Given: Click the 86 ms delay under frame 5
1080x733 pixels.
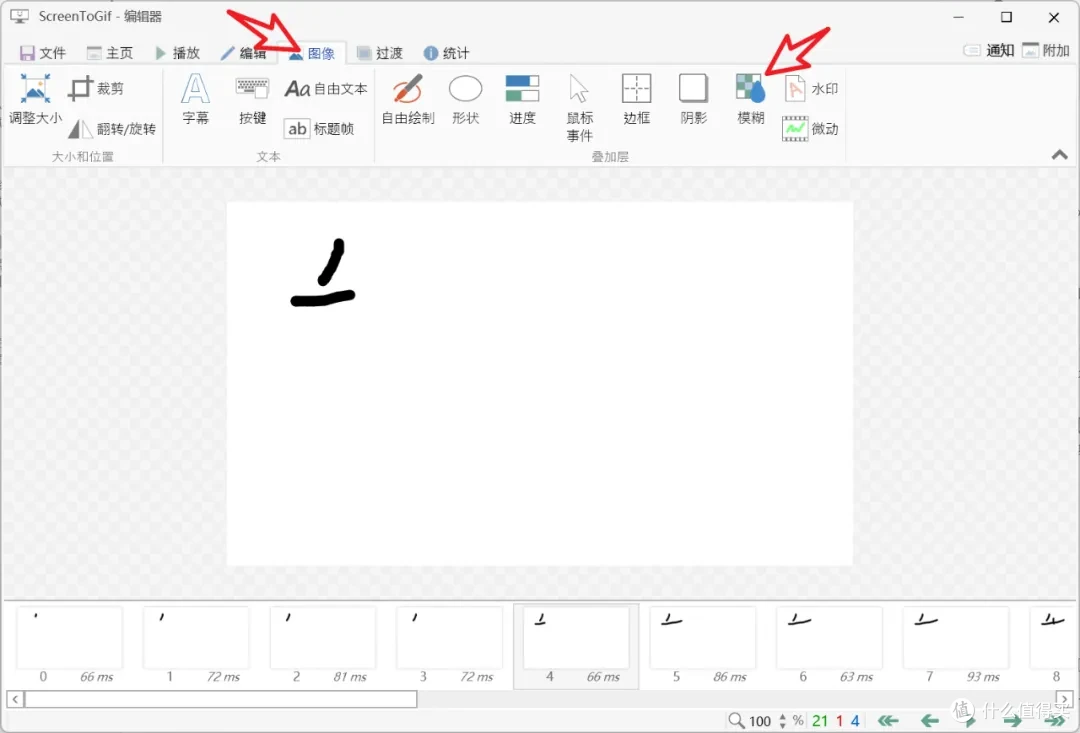Looking at the screenshot, I should 730,677.
